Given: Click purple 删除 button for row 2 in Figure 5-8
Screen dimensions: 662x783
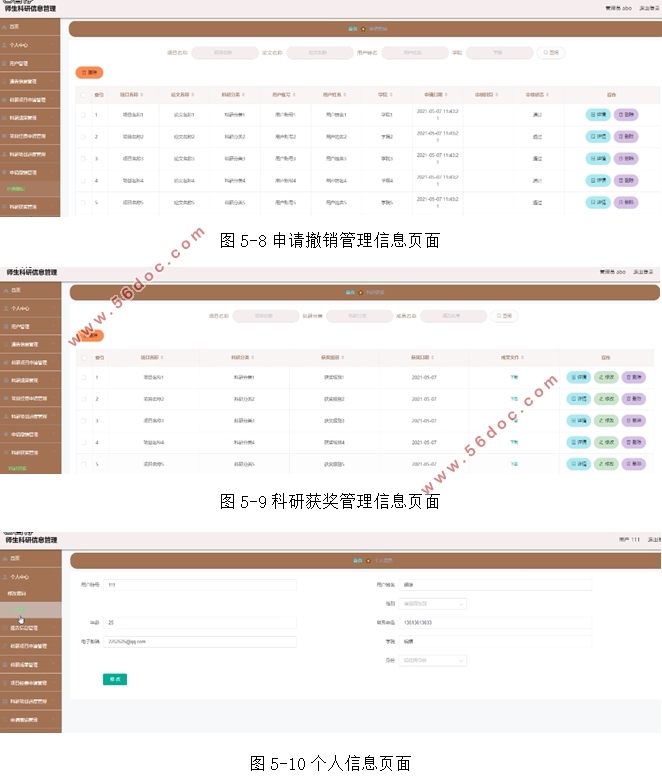Looking at the screenshot, I should point(626,137).
